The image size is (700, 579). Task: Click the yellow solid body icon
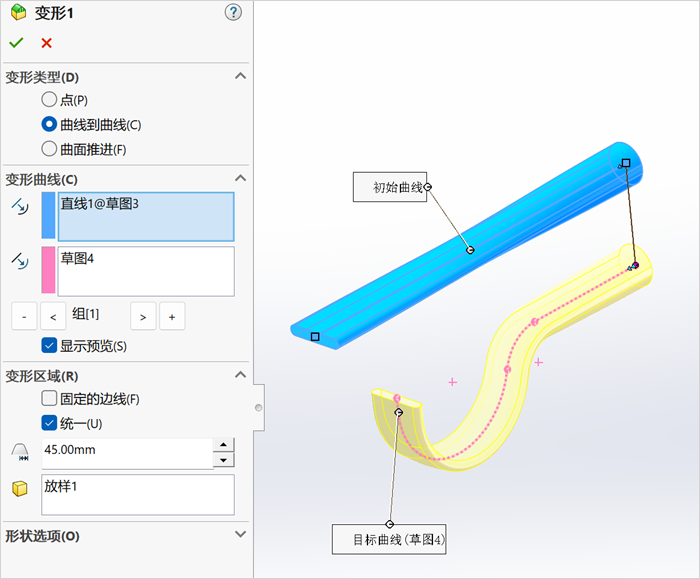coord(20,489)
